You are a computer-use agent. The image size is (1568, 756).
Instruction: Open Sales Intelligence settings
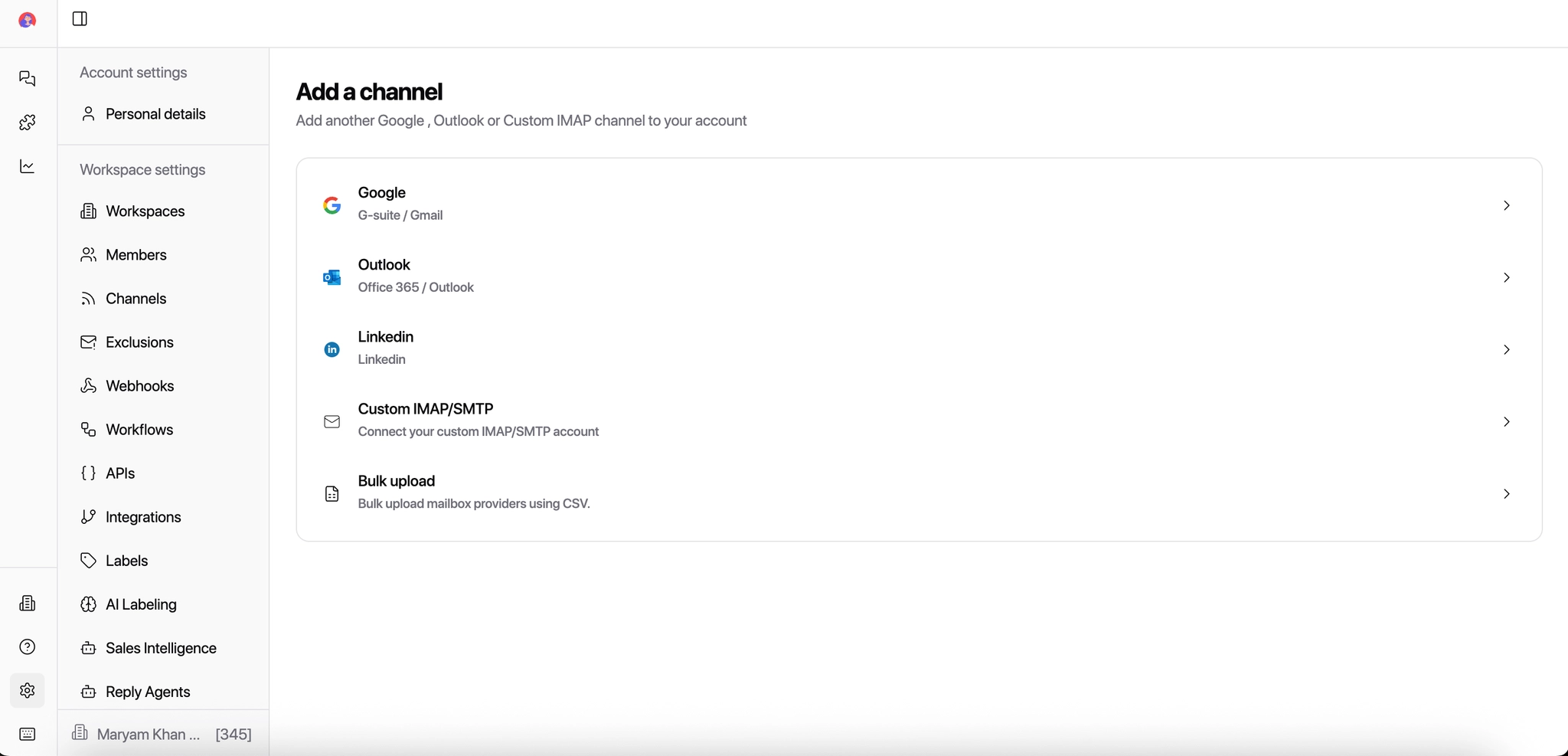pyautogui.click(x=161, y=648)
